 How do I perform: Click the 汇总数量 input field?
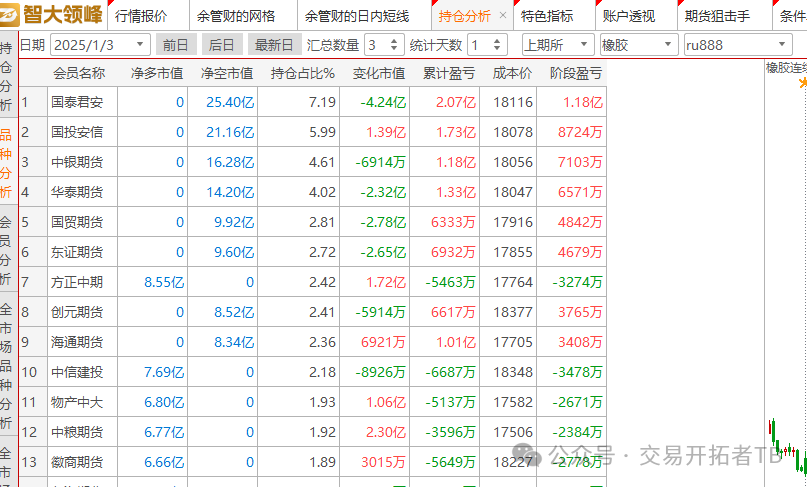pos(377,45)
